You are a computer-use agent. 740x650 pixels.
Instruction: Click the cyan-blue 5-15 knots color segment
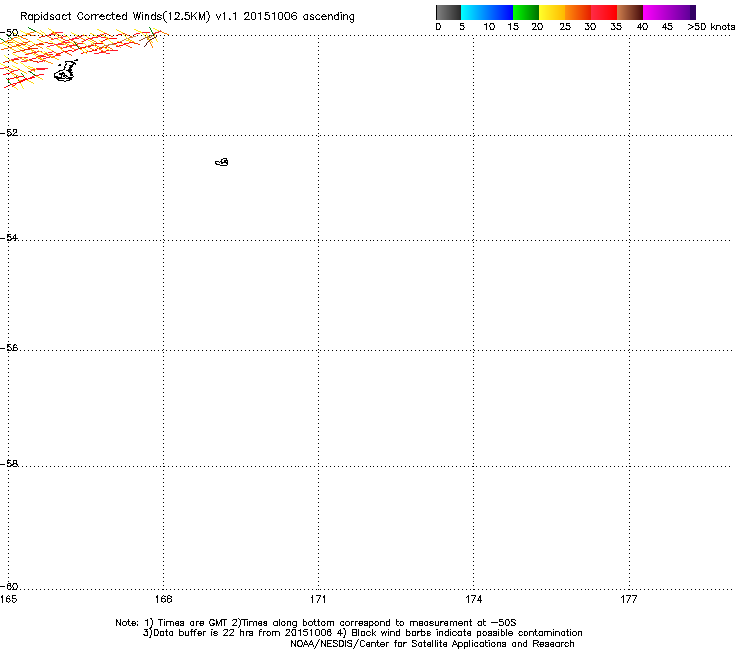point(487,12)
